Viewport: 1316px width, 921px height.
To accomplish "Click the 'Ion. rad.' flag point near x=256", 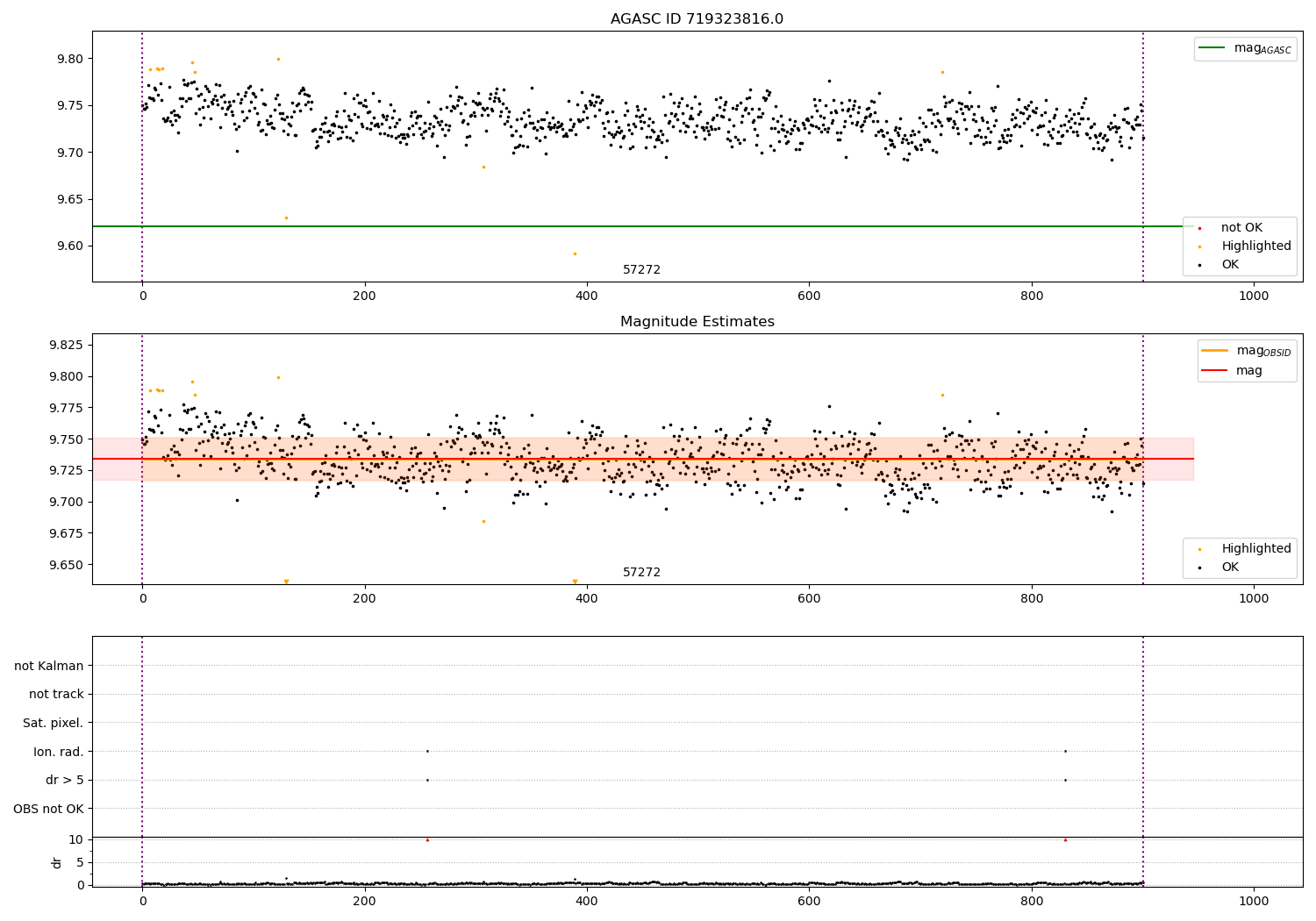I will pyautogui.click(x=427, y=751).
